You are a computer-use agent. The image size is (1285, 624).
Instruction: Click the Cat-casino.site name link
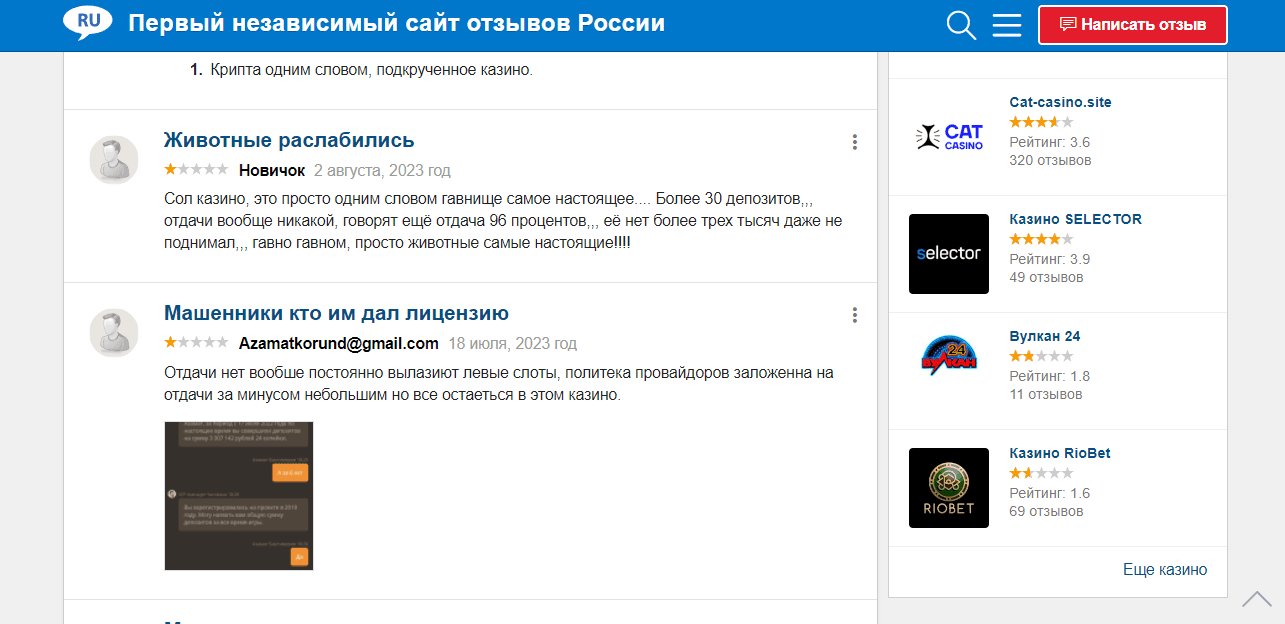pyautogui.click(x=1060, y=102)
